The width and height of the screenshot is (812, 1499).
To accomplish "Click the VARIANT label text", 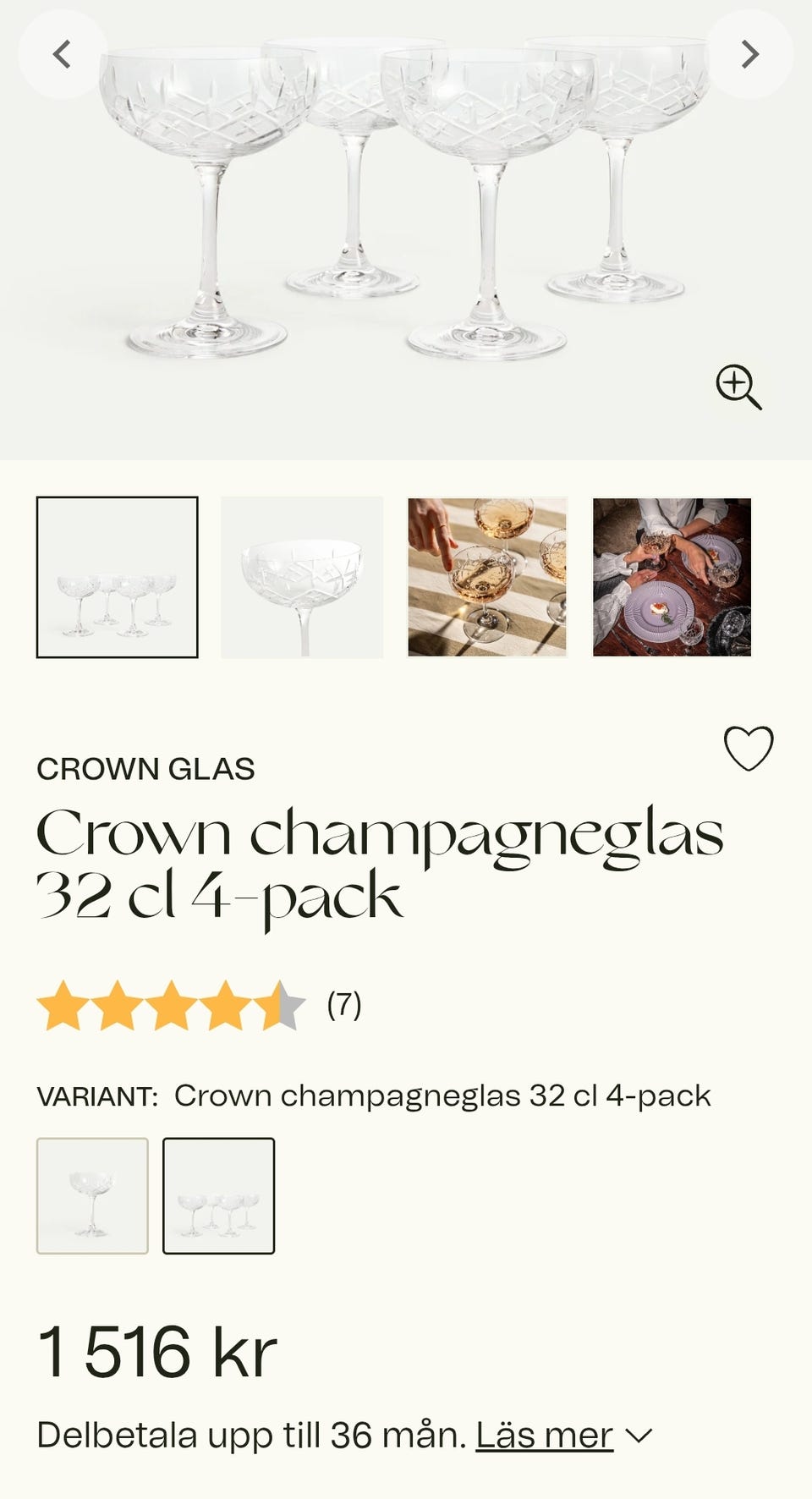I will point(97,1096).
